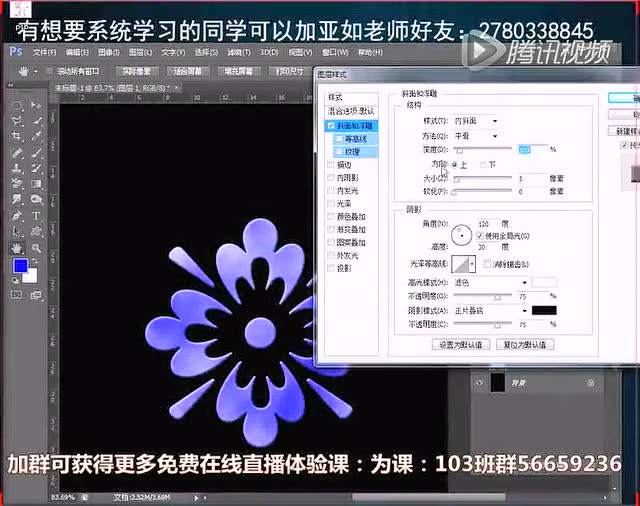The width and height of the screenshot is (640, 506).
Task: Select the Hand tool in toolbox
Action: tap(16, 248)
